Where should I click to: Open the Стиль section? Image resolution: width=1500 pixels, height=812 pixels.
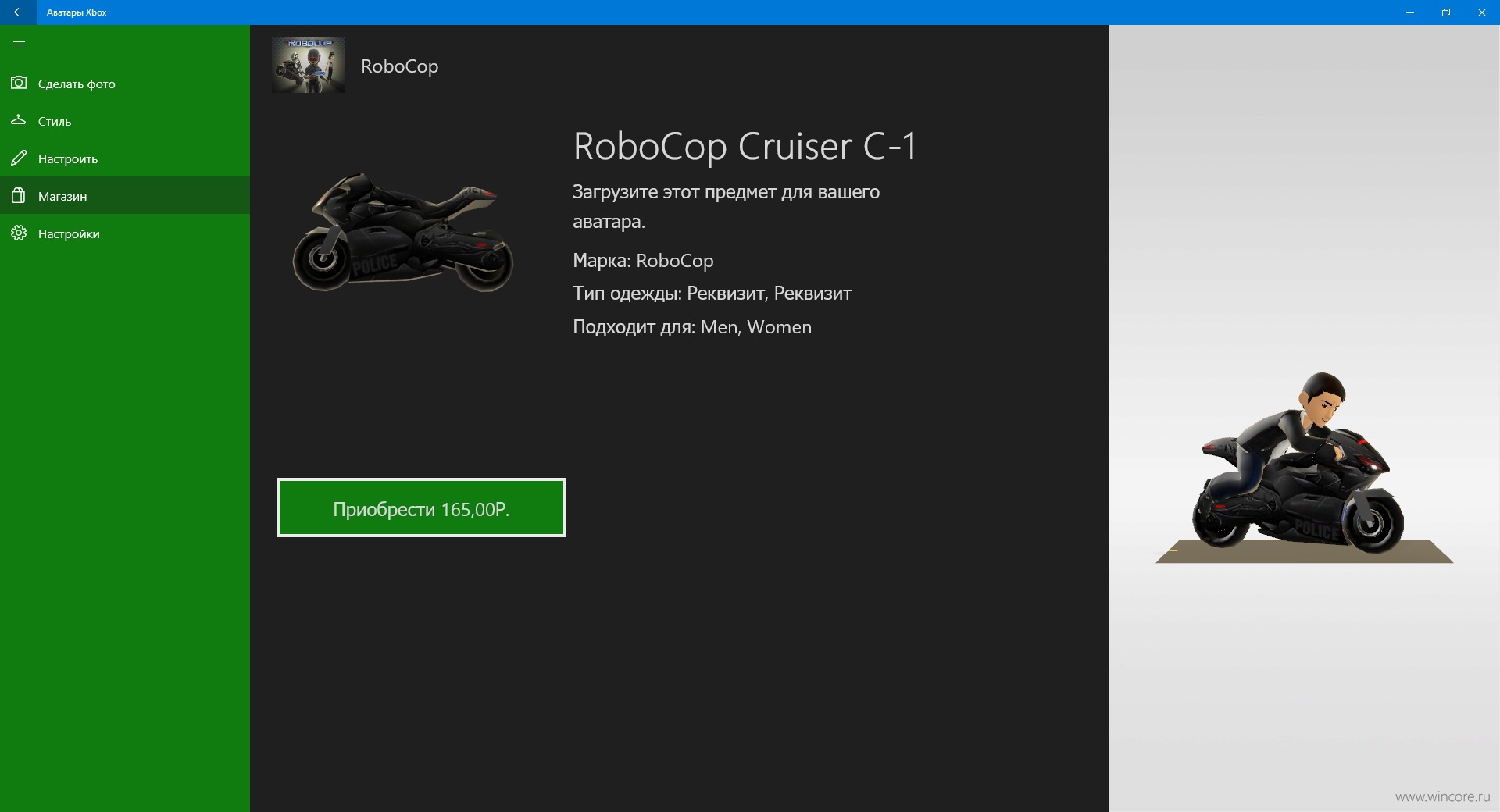(125, 121)
